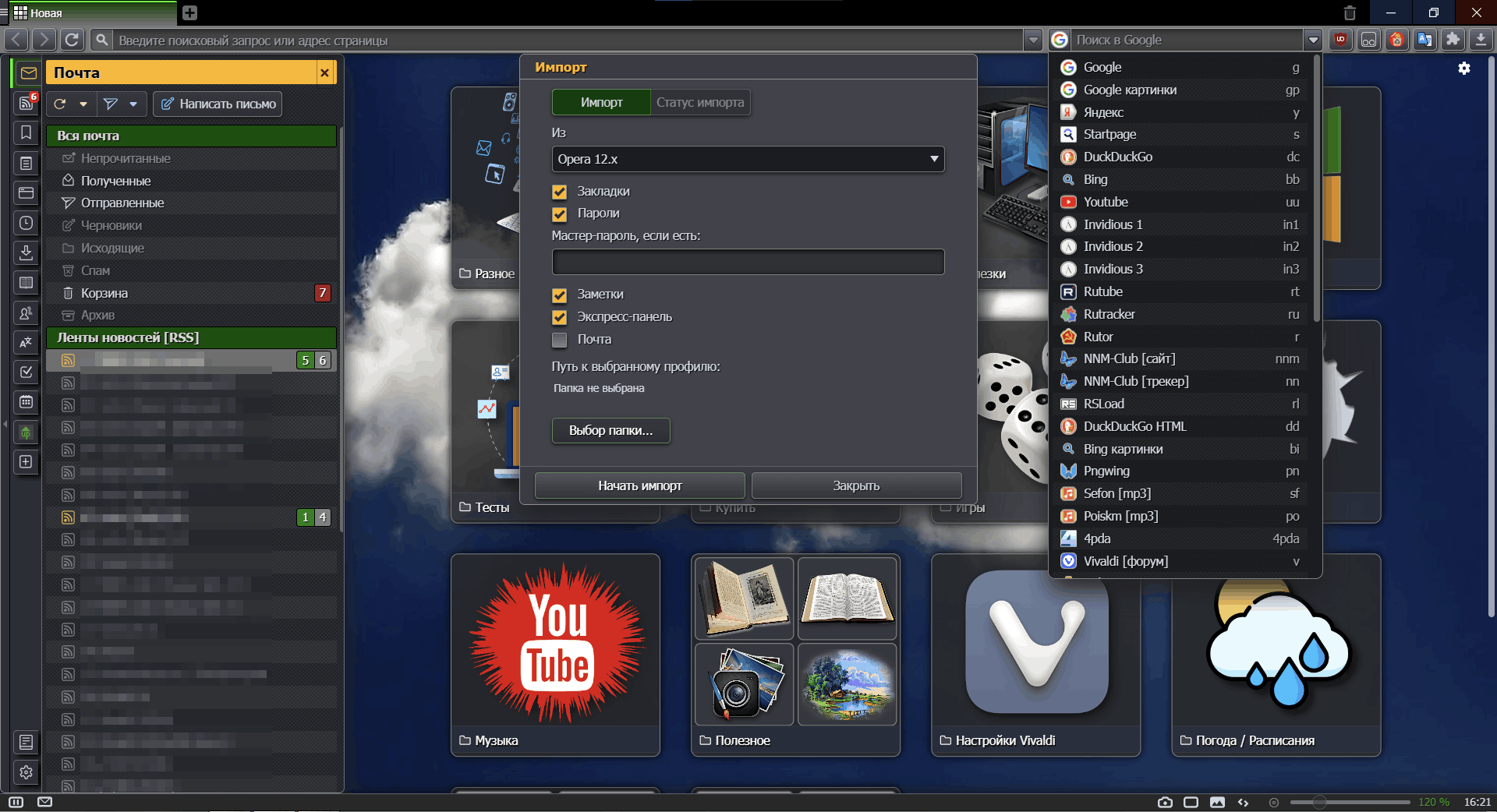
Task: Open a new tab with plus button
Action: tap(189, 12)
